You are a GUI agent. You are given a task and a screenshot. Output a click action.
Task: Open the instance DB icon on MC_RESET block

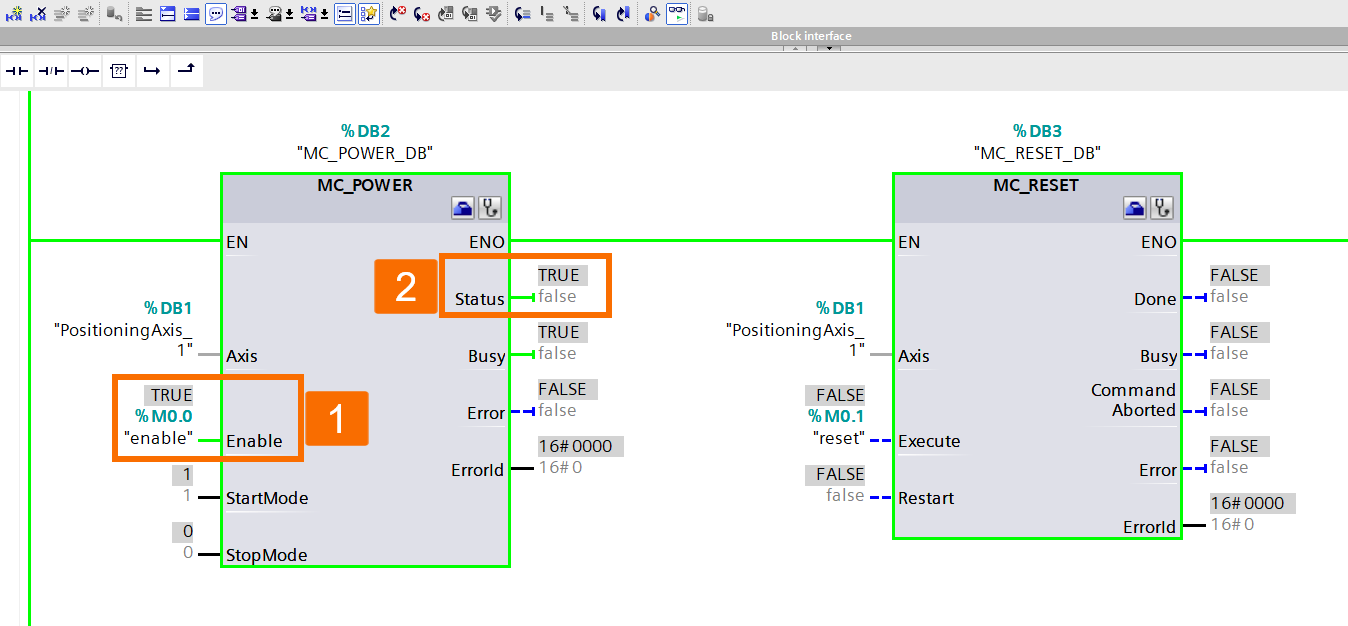point(1134,207)
